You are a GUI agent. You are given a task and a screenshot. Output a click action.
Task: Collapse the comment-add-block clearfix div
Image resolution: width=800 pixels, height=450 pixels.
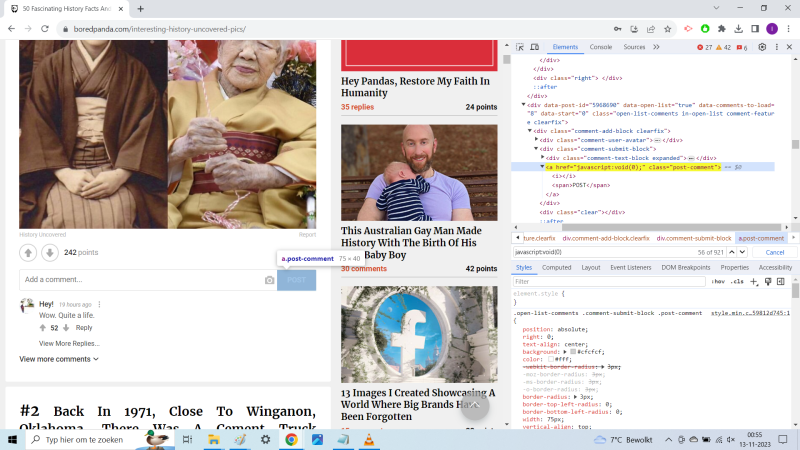click(530, 131)
